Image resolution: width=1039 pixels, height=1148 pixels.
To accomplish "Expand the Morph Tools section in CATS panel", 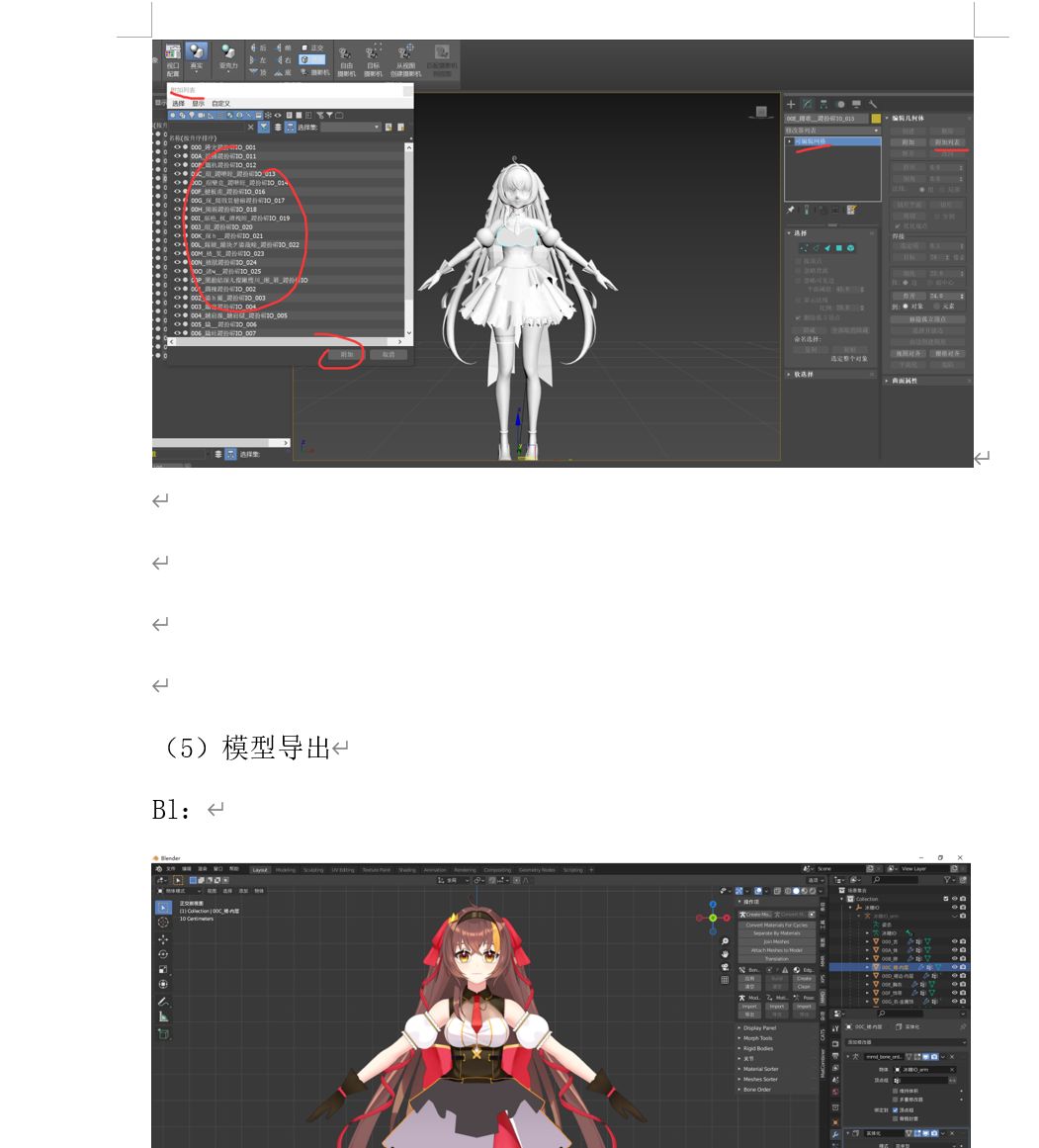I will [758, 1038].
